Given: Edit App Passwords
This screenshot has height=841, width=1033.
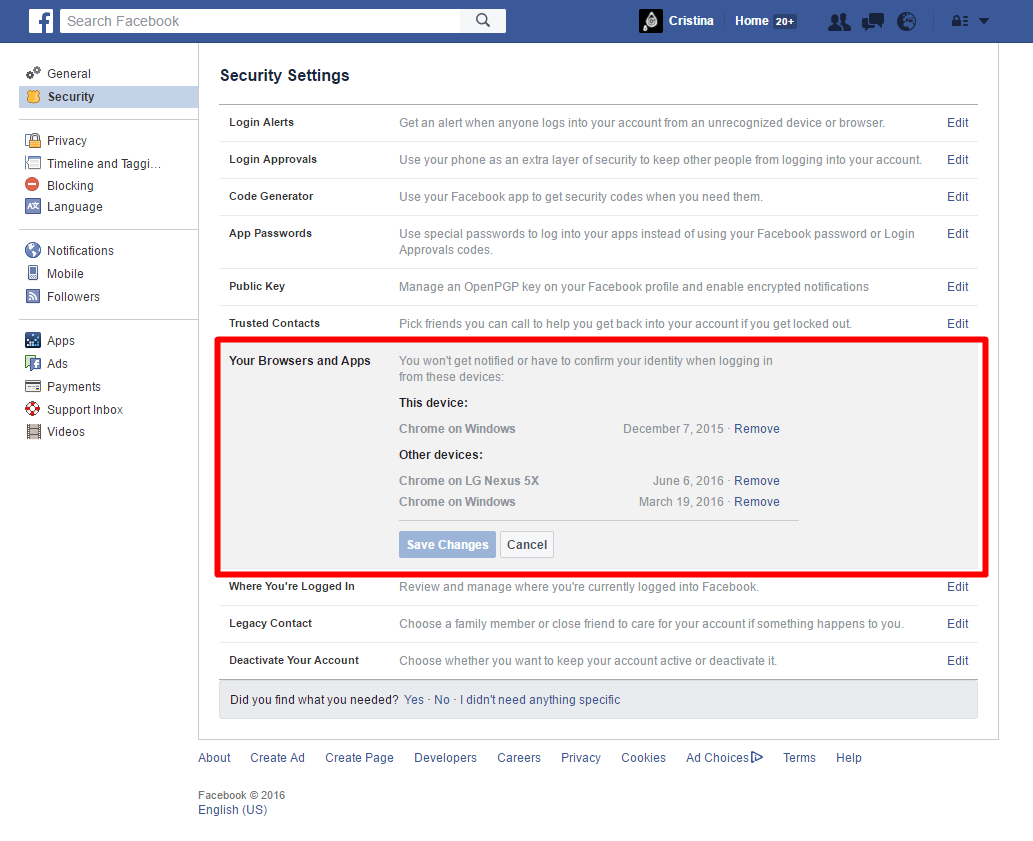Looking at the screenshot, I should (x=957, y=233).
